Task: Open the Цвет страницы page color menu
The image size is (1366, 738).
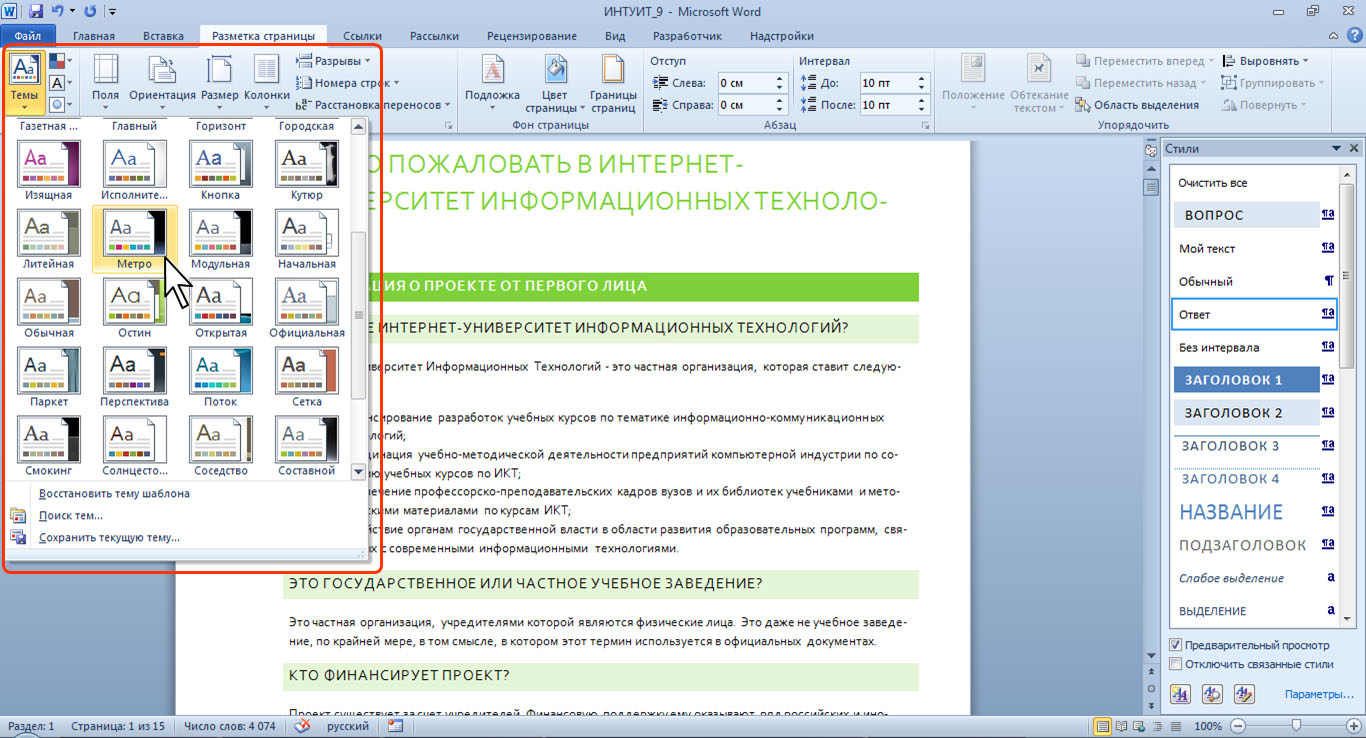Action: click(554, 82)
